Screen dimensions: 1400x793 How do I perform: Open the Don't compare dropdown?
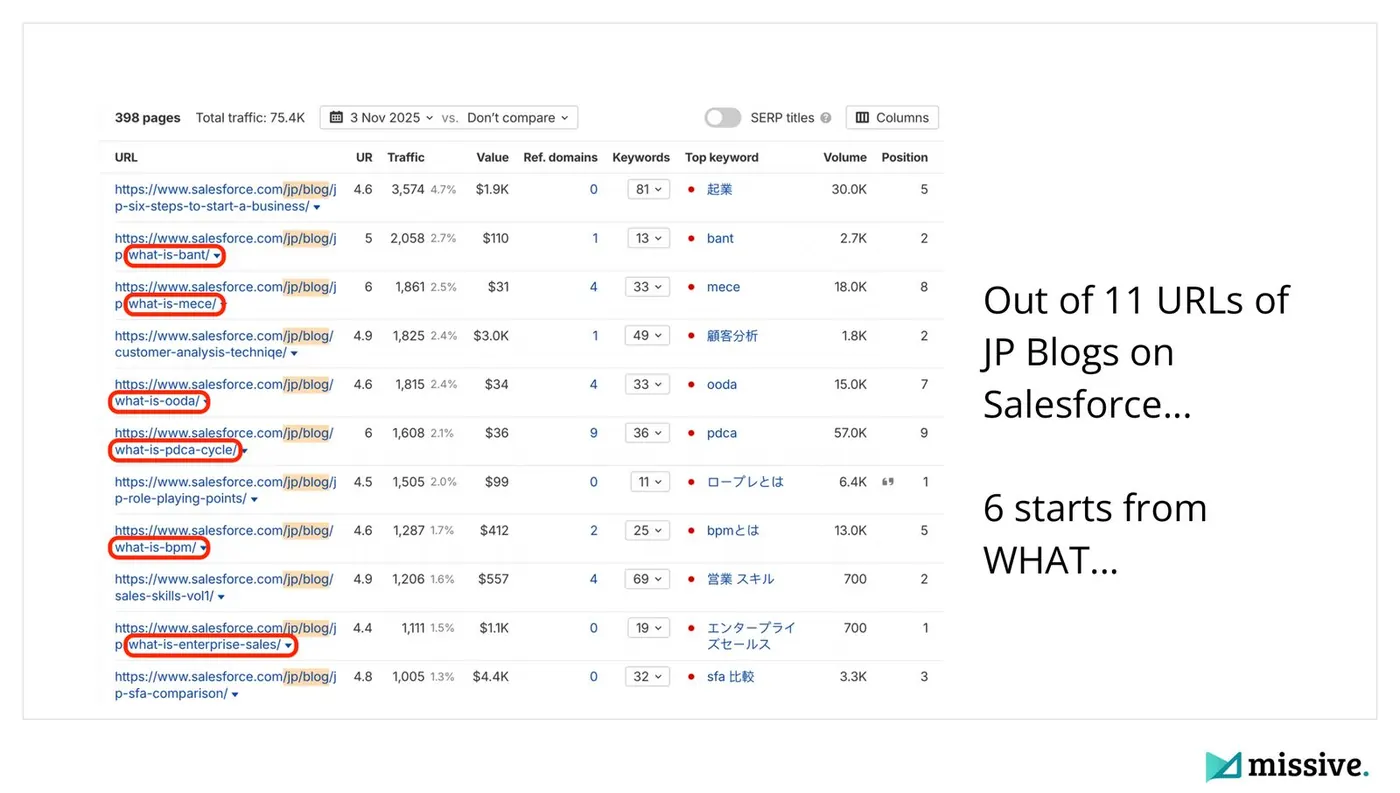coord(517,117)
